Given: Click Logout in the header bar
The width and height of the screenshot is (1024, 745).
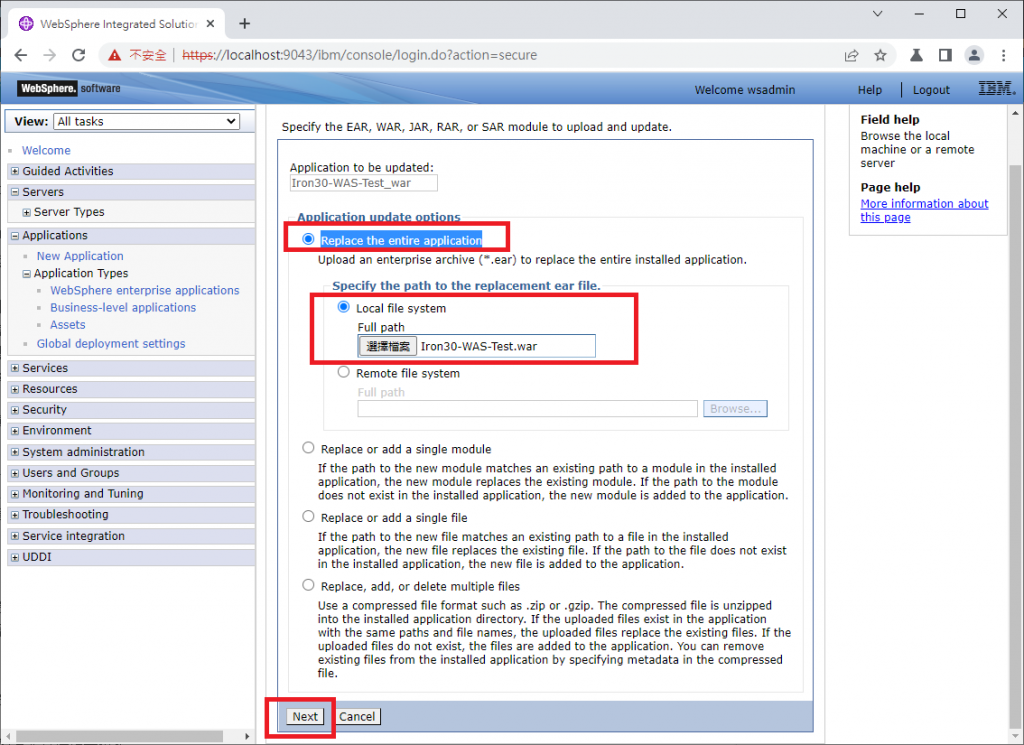Looking at the screenshot, I should coord(931,90).
